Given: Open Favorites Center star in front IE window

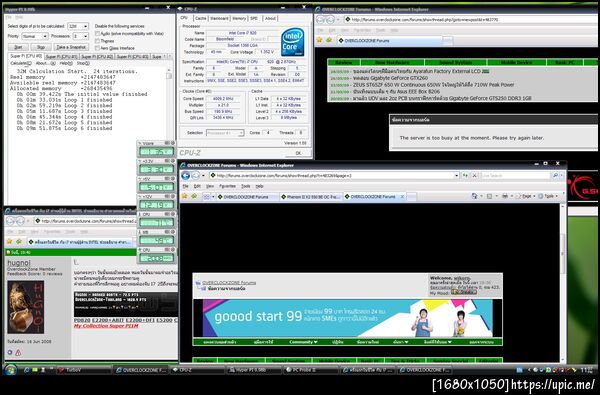Looking at the screenshot, I should tap(185, 196).
